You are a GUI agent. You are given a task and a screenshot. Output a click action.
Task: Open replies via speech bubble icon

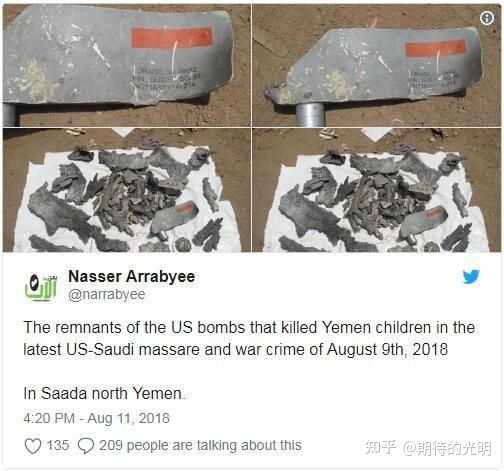[86, 446]
